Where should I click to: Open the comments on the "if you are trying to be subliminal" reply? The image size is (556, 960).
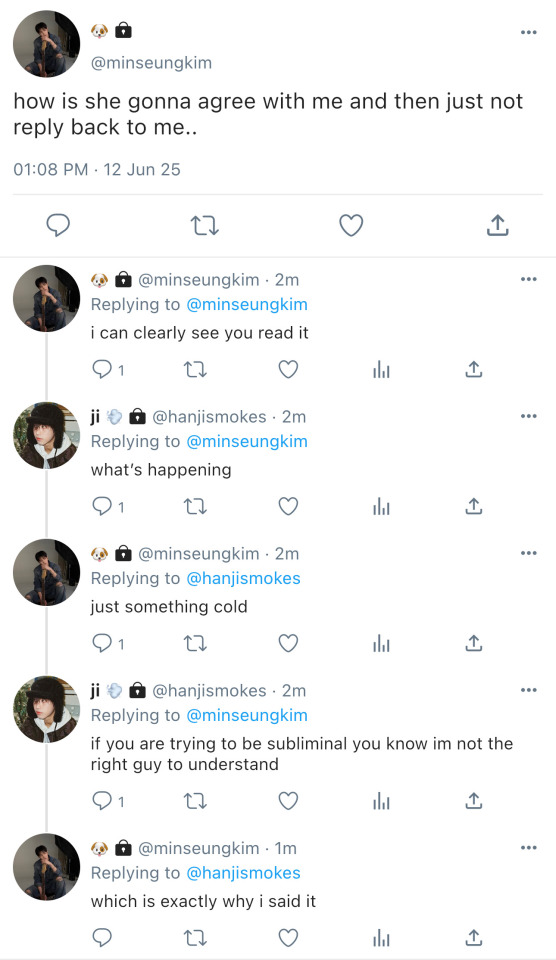108,801
